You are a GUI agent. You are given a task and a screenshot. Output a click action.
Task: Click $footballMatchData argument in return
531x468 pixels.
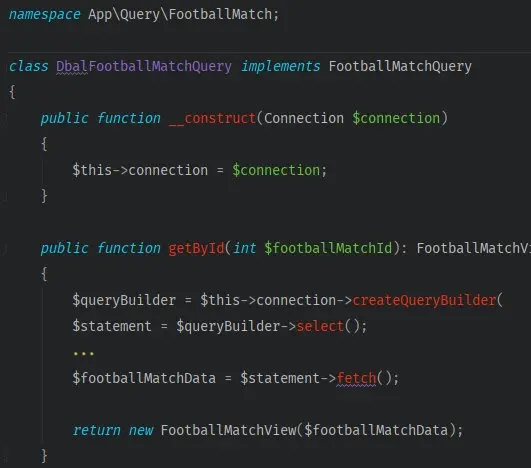376,430
